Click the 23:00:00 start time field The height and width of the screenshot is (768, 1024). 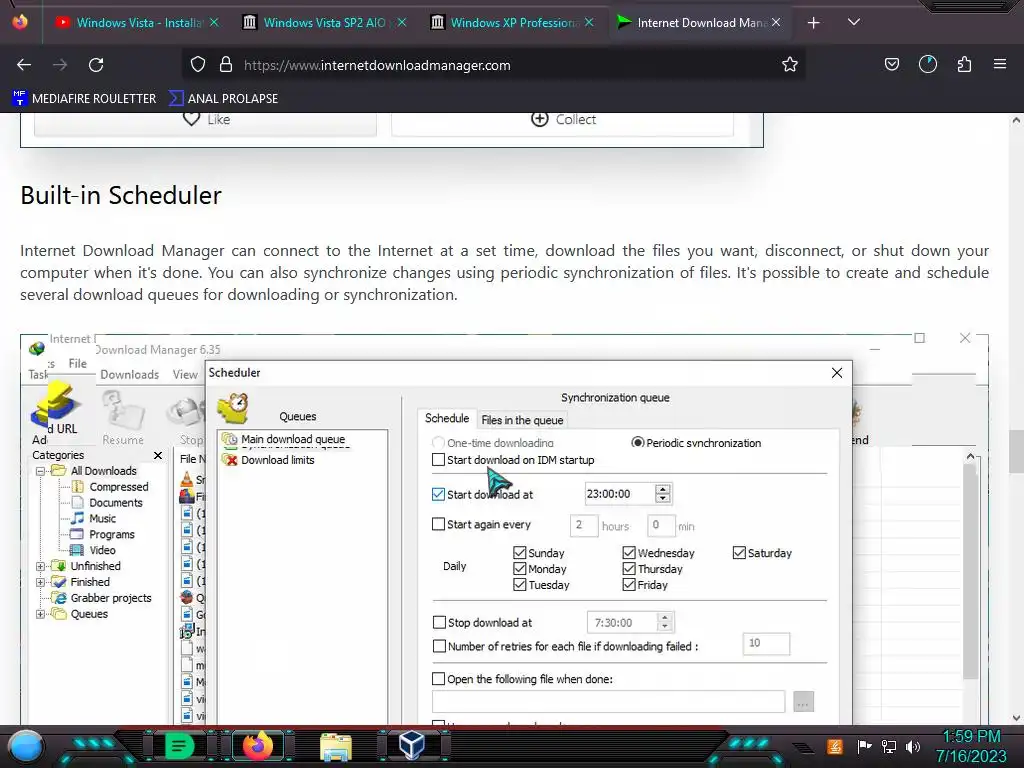tap(619, 494)
